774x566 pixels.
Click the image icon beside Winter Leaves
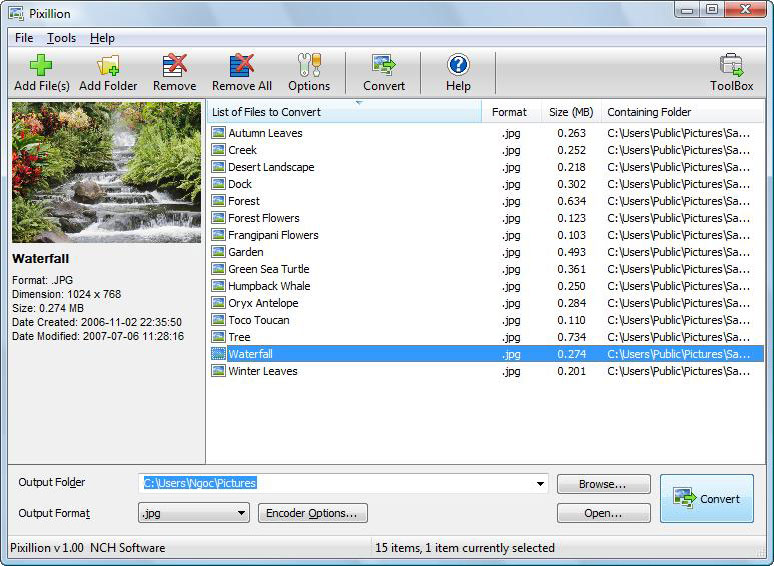pos(218,371)
